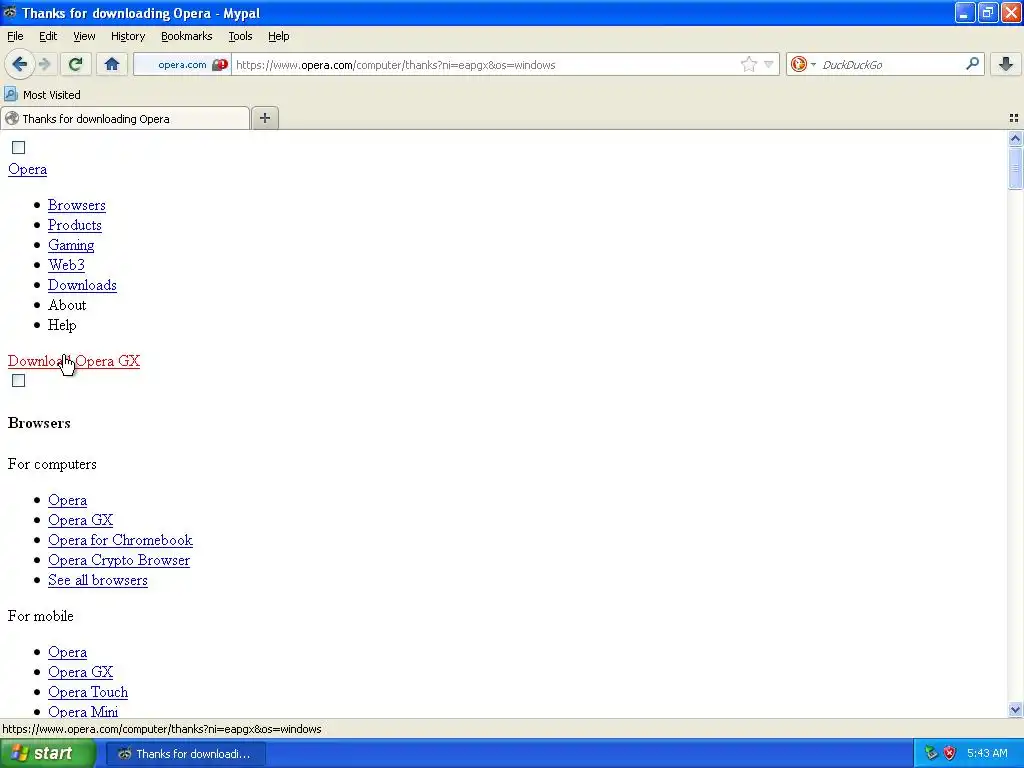Click the DuckDuckGo search box
This screenshot has height=768, width=1024.
click(891, 65)
